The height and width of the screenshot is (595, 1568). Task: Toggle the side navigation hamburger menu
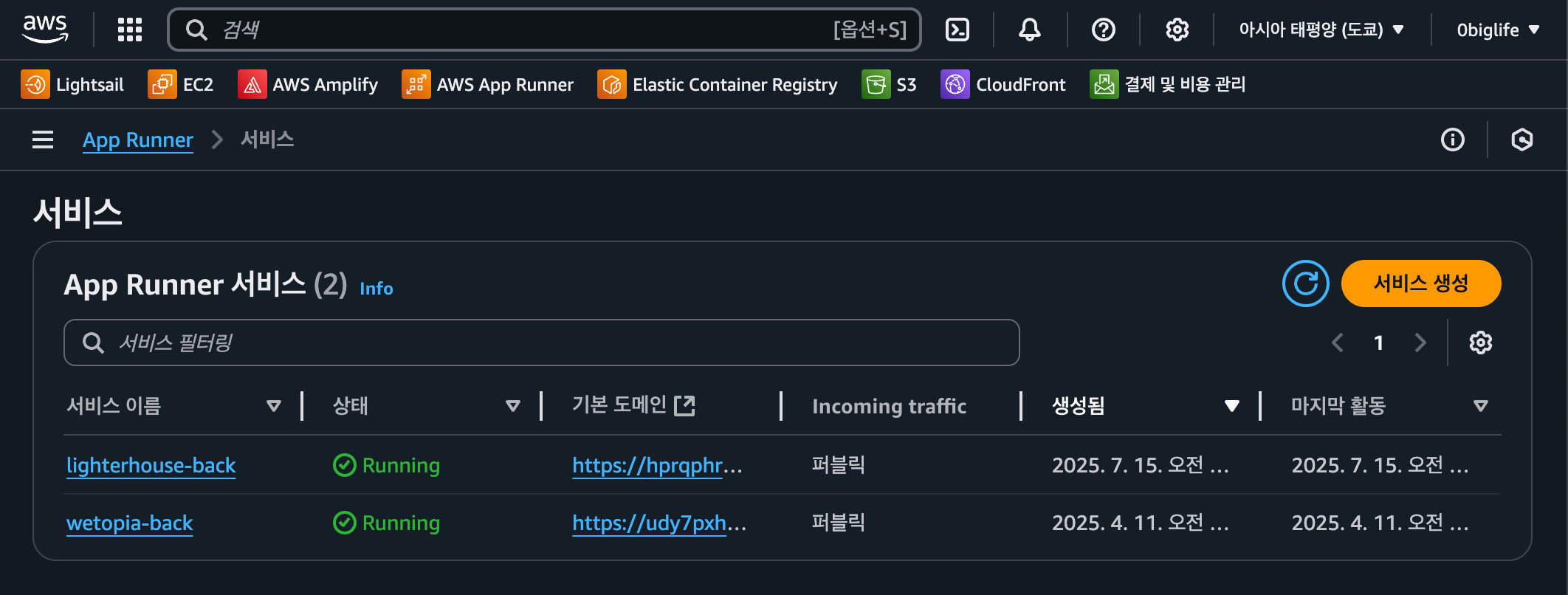point(43,140)
